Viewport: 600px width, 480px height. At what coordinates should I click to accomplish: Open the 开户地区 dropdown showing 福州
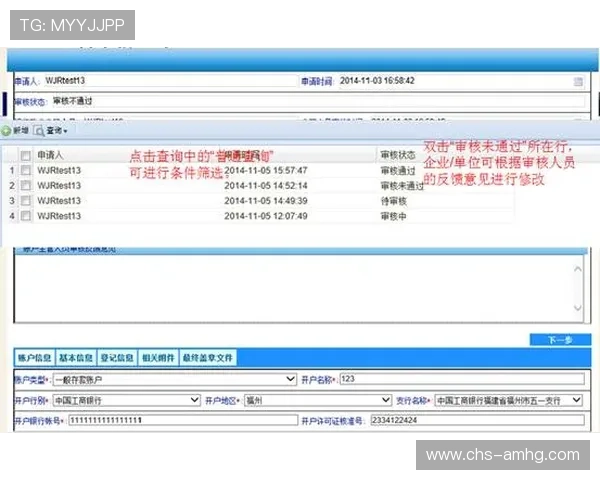(x=318, y=400)
